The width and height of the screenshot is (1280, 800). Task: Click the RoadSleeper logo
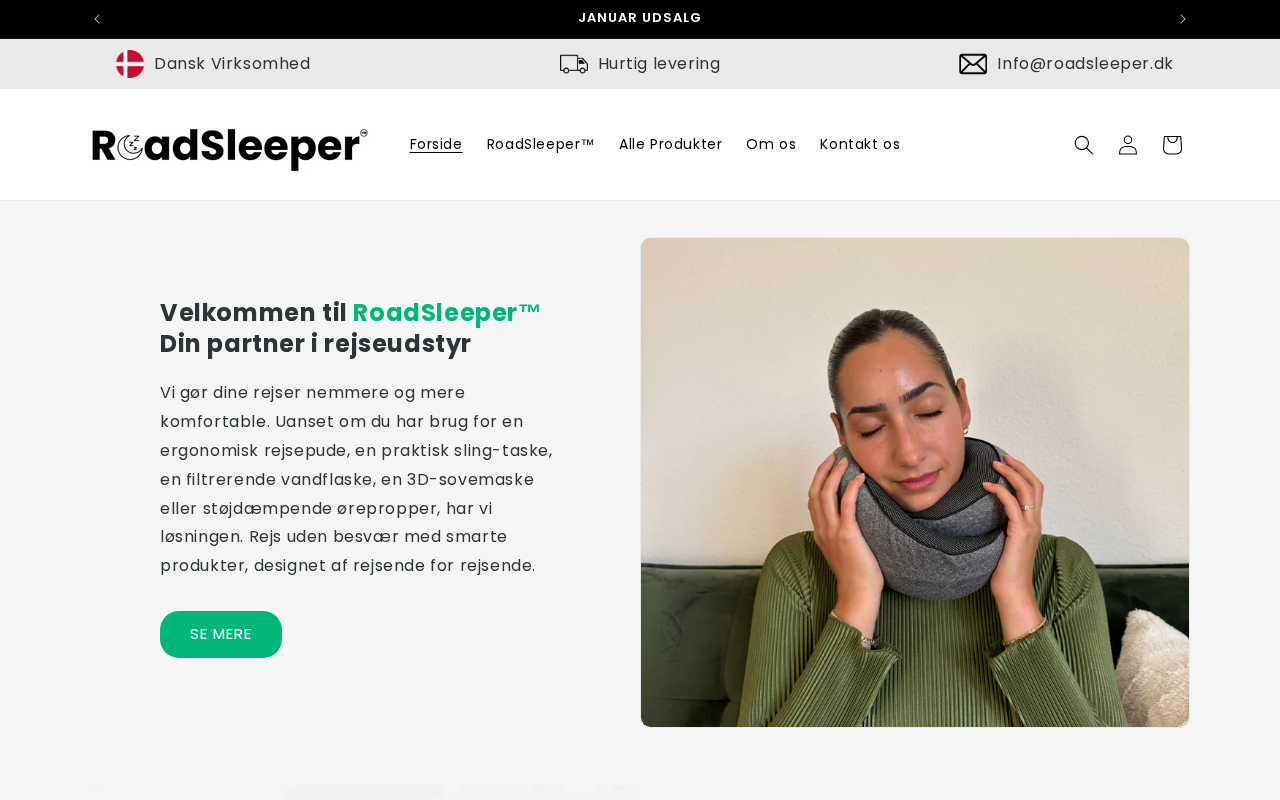pyautogui.click(x=230, y=148)
